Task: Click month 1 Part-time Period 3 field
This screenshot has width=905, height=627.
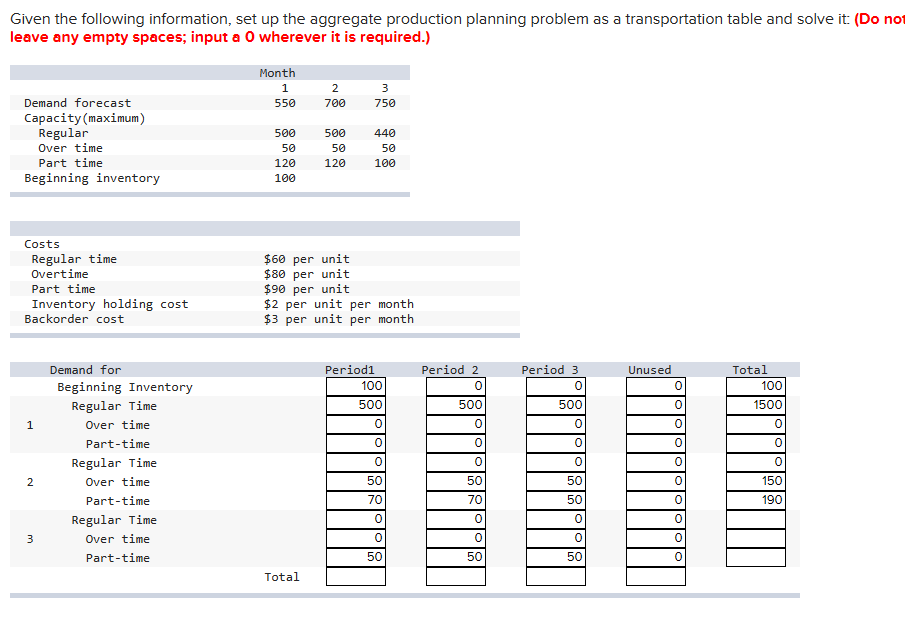Action: [556, 443]
